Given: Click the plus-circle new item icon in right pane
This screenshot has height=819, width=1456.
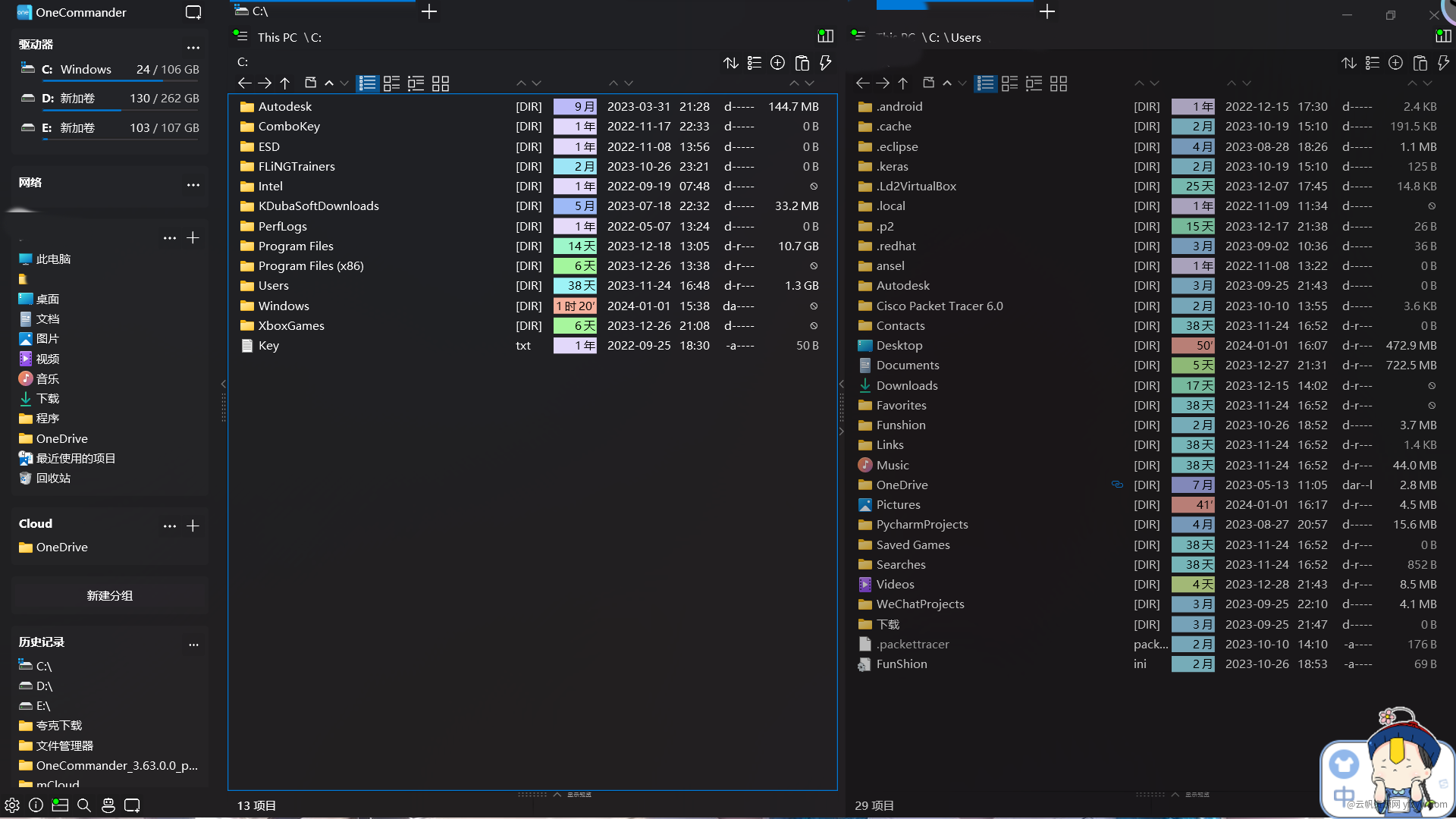Looking at the screenshot, I should pyautogui.click(x=1396, y=63).
